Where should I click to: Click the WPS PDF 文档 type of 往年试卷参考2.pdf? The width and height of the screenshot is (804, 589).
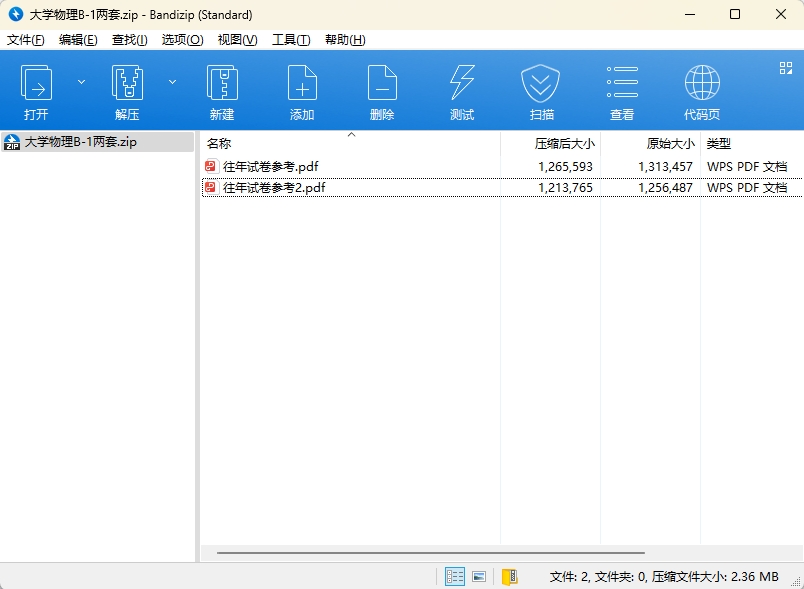[x=747, y=188]
